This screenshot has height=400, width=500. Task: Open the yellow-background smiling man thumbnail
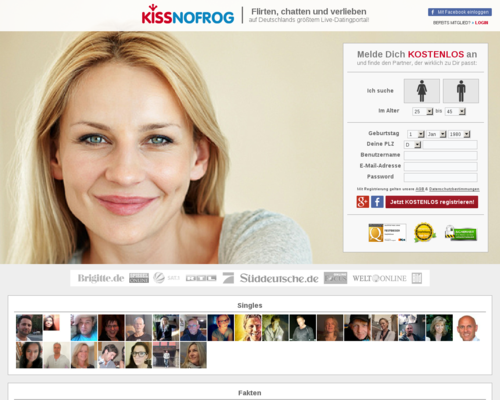click(x=248, y=328)
